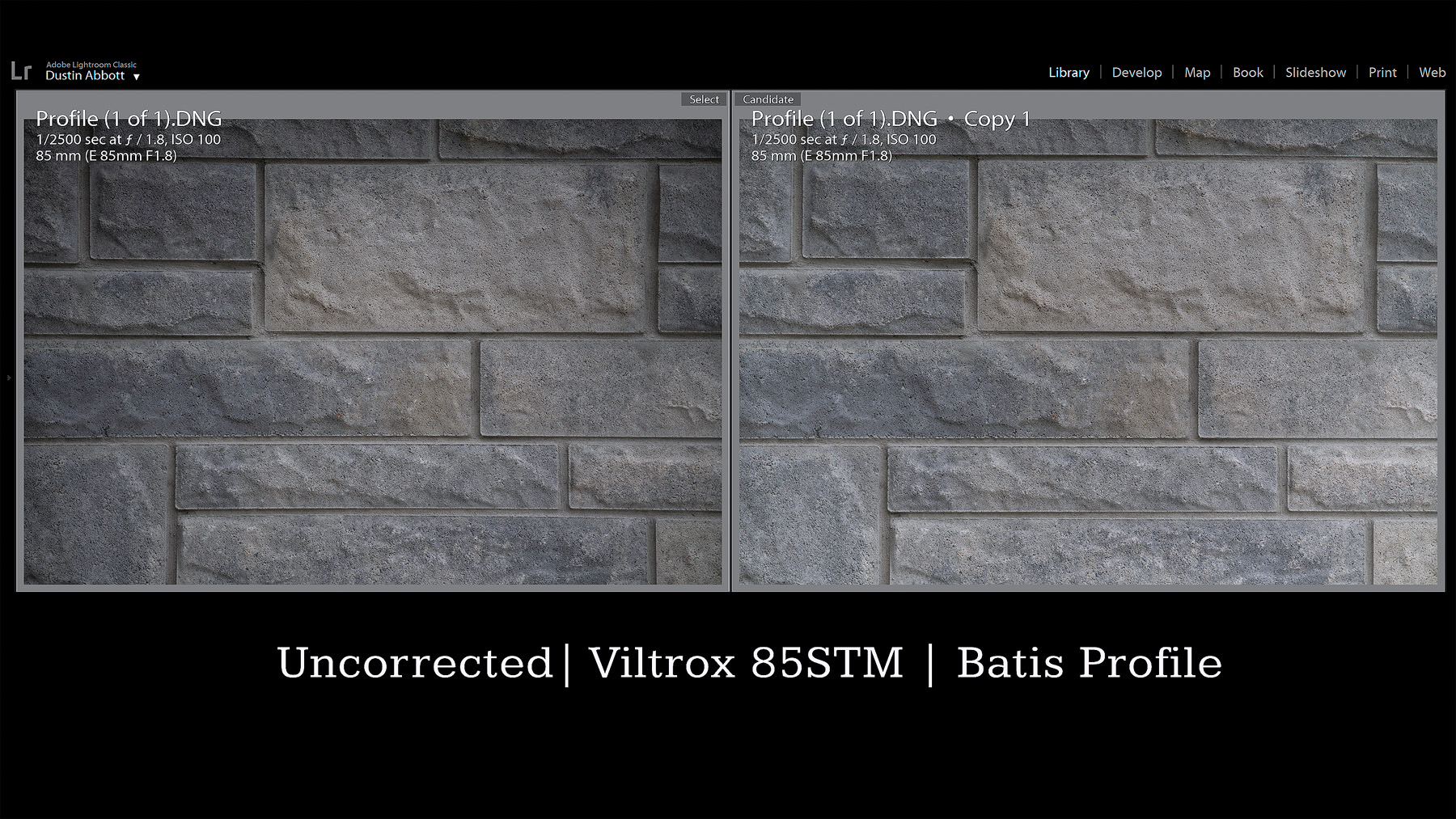
Task: Select the left uncorrected stone wall photo
Action: [x=372, y=364]
